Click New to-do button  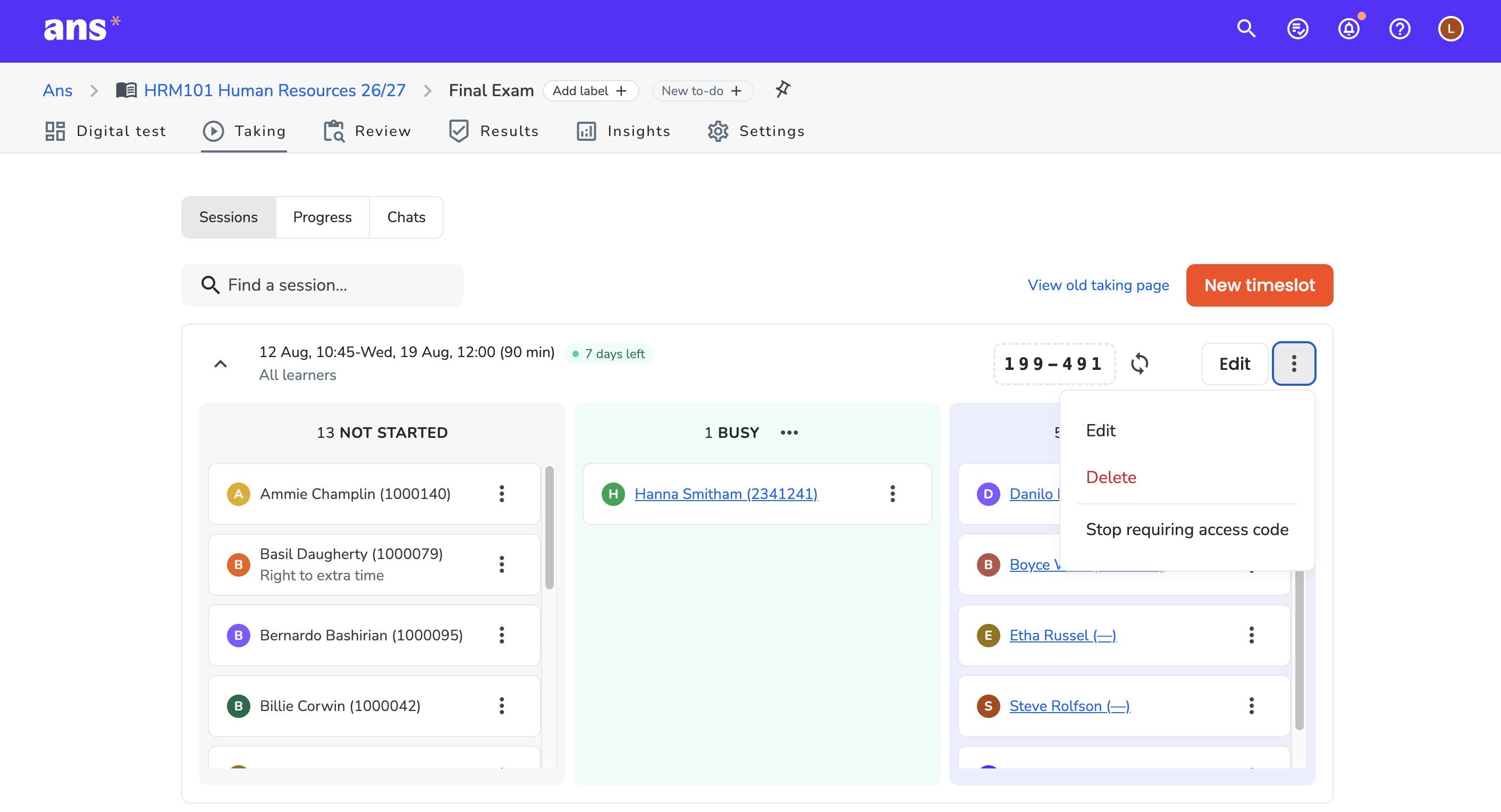coord(702,90)
